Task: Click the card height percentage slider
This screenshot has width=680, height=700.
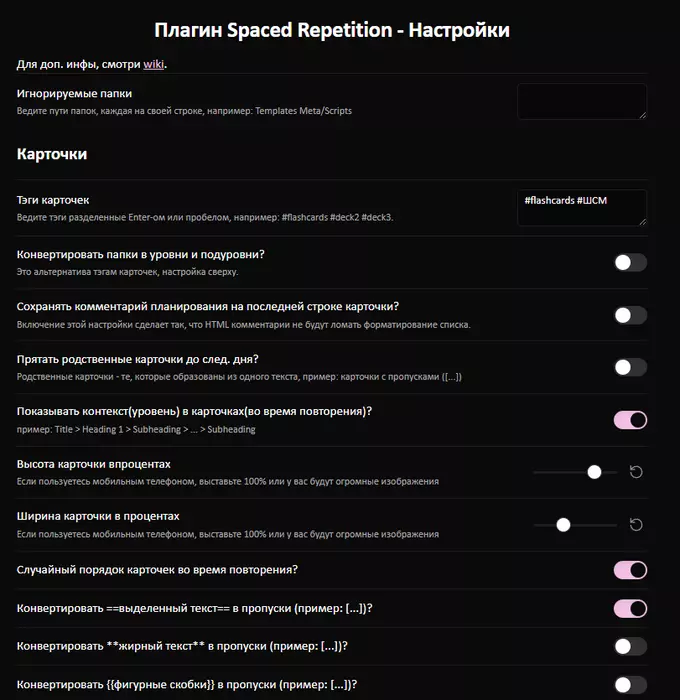Action: point(575,472)
